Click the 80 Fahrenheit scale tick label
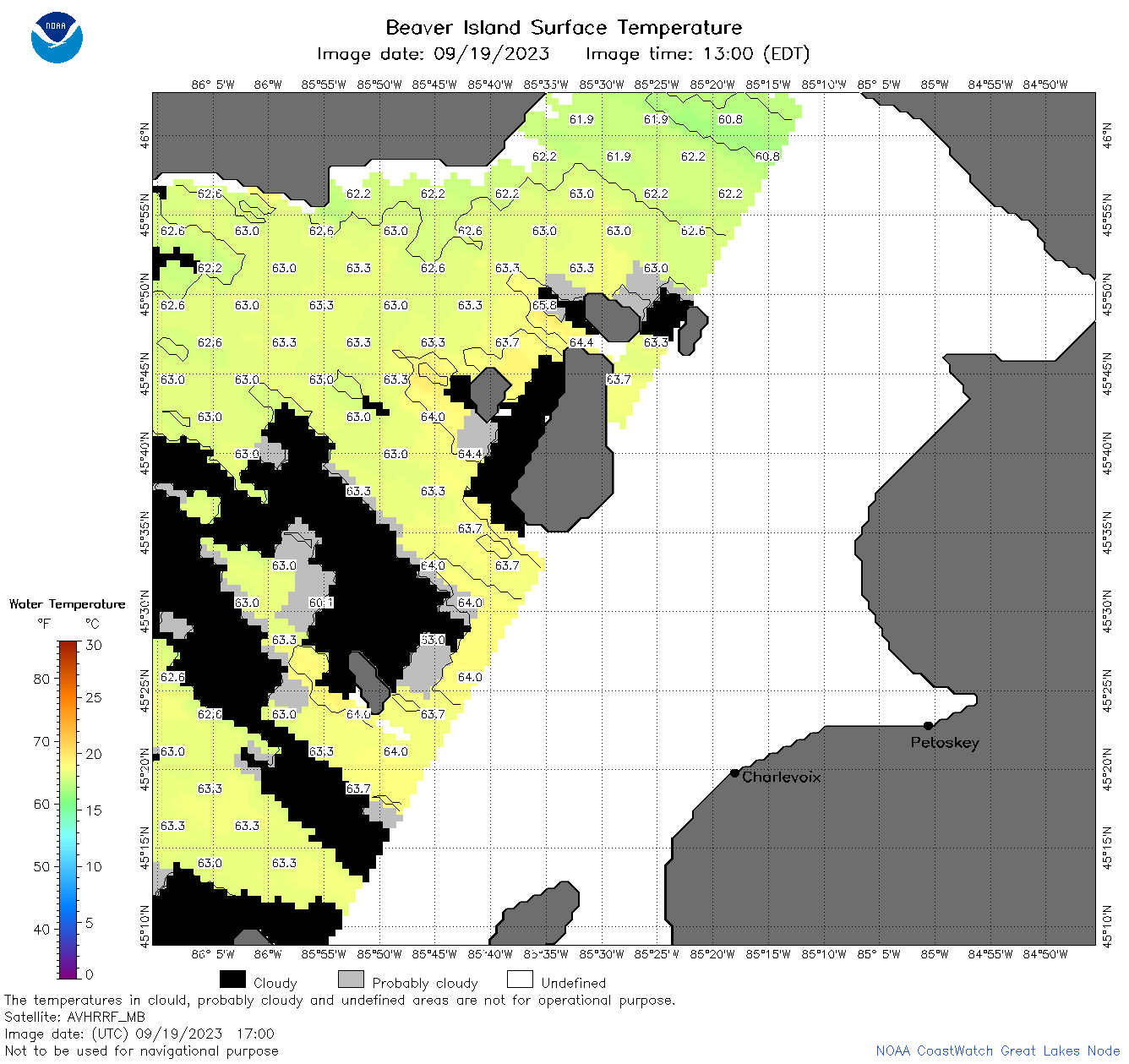The height and width of the screenshot is (1064, 1129). [41, 679]
